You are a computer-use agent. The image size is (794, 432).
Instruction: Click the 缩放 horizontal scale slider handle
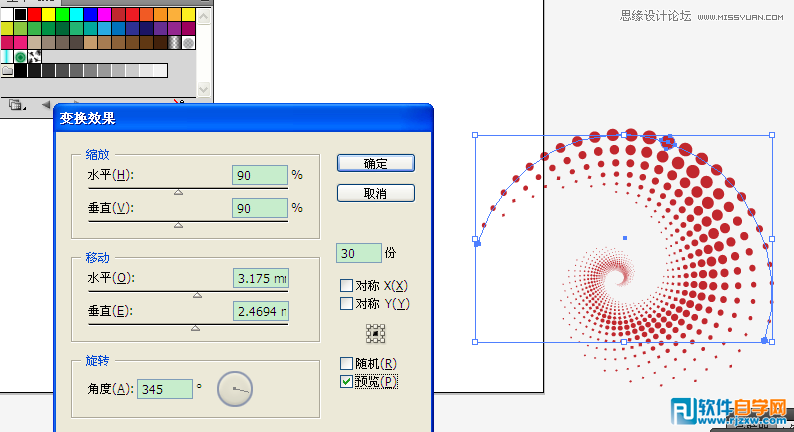point(178,192)
